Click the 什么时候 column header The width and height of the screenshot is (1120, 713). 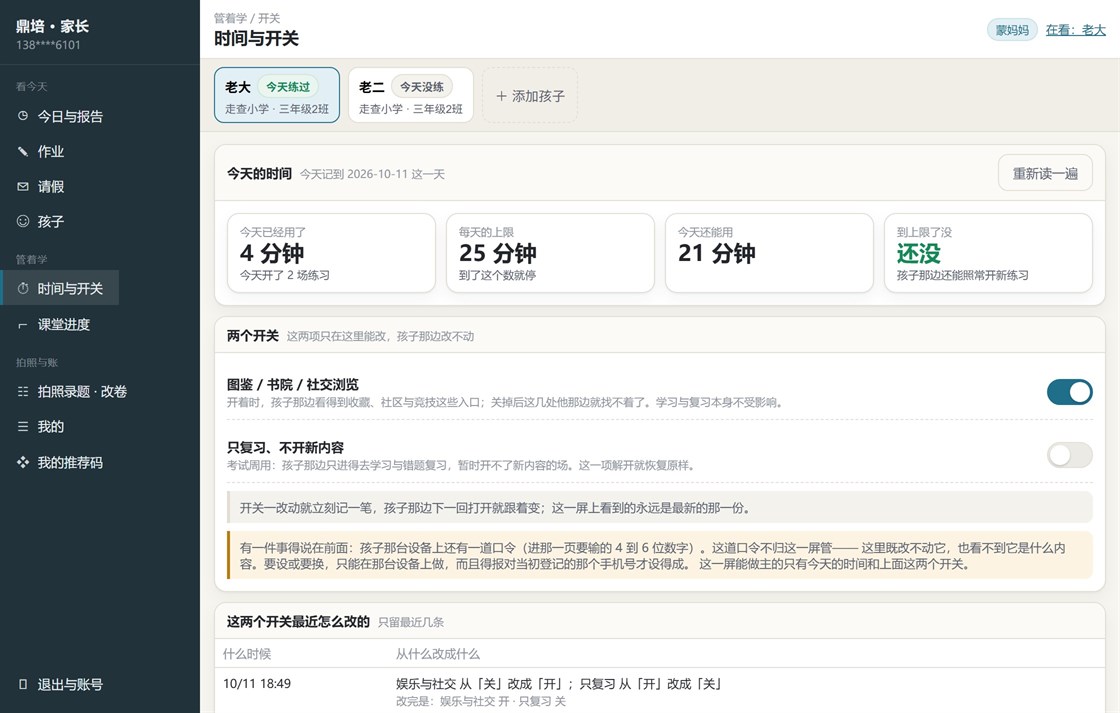[x=247, y=654]
